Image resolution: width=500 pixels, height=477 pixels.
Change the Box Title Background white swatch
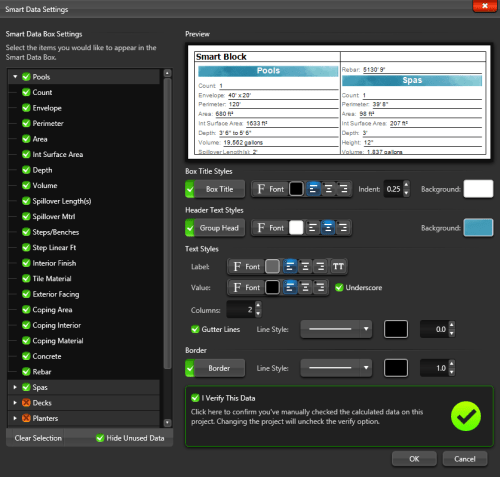pos(478,189)
